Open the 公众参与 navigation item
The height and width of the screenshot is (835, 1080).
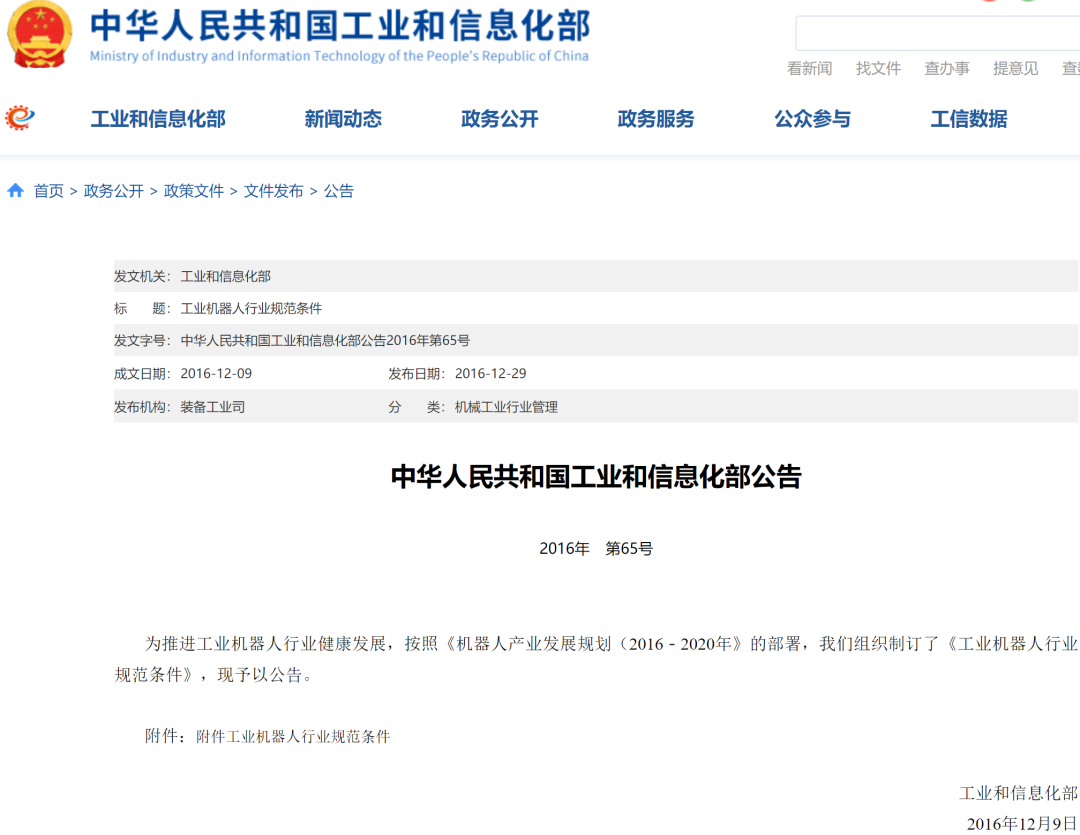[812, 119]
